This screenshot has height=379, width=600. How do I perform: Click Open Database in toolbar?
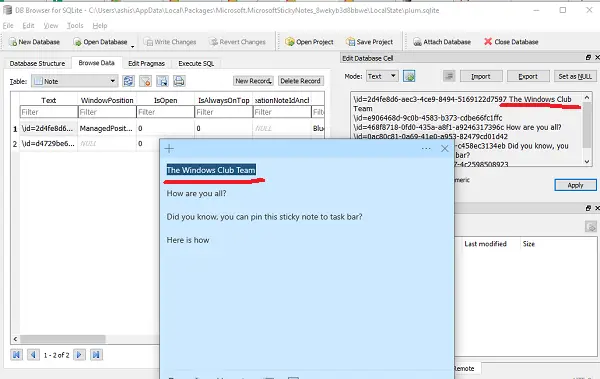tap(100, 42)
